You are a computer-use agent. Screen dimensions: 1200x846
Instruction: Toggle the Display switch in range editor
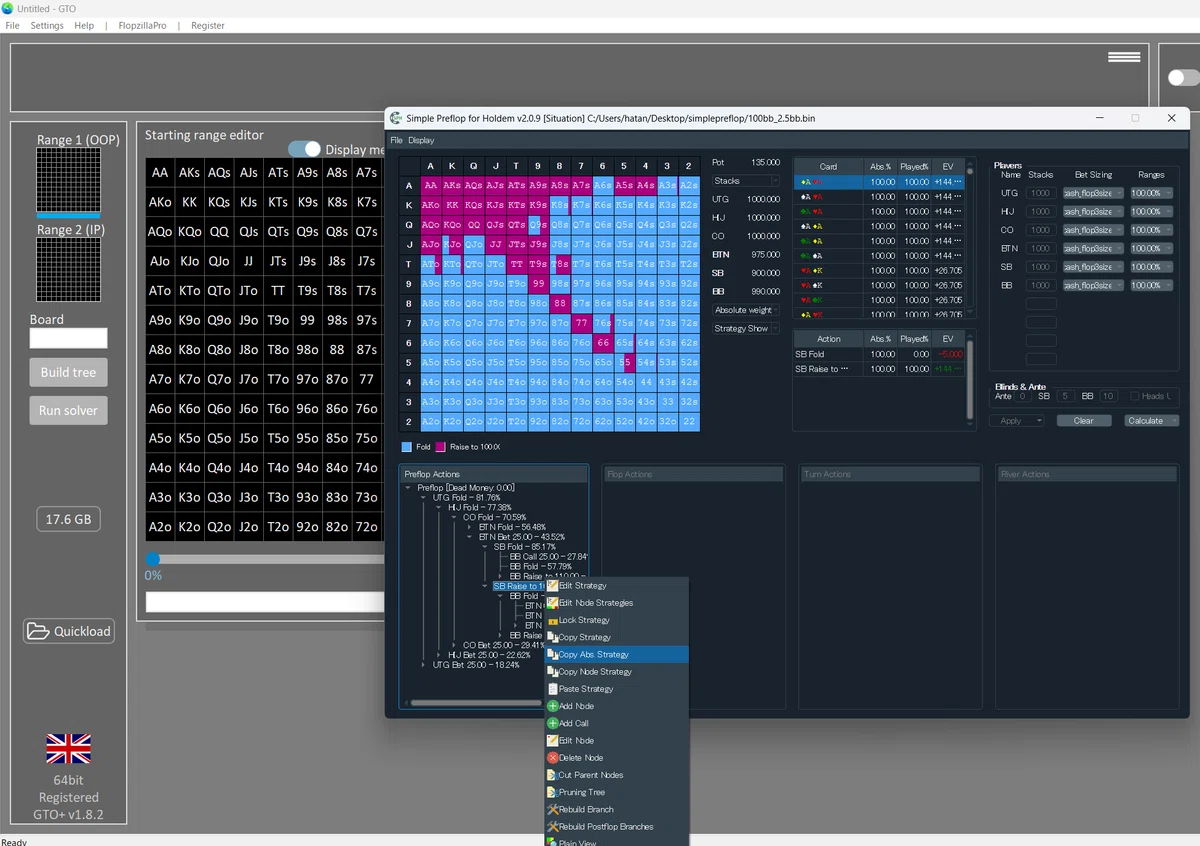(x=305, y=149)
